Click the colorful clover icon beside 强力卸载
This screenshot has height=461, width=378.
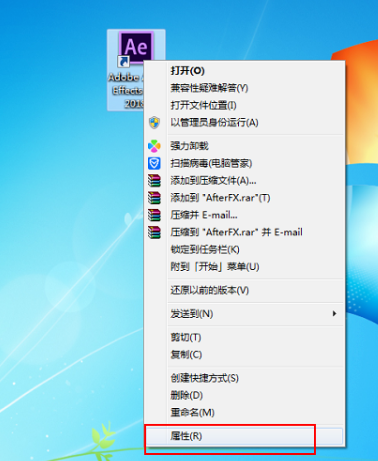pyautogui.click(x=154, y=146)
